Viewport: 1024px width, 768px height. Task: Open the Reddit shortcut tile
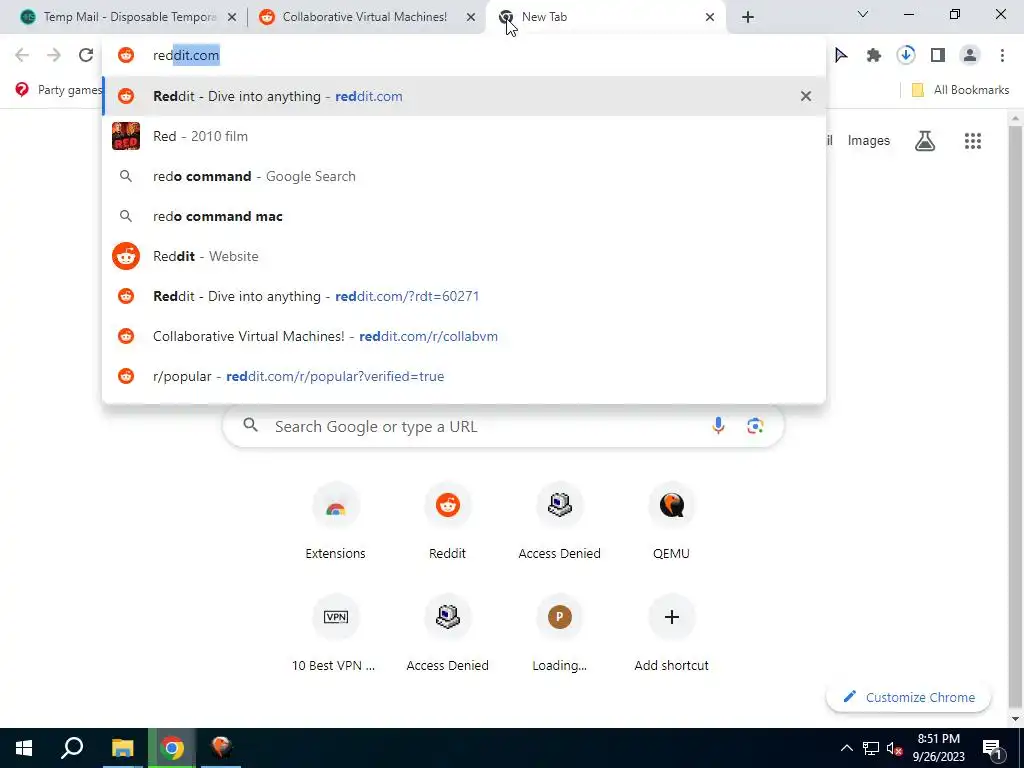(x=447, y=522)
